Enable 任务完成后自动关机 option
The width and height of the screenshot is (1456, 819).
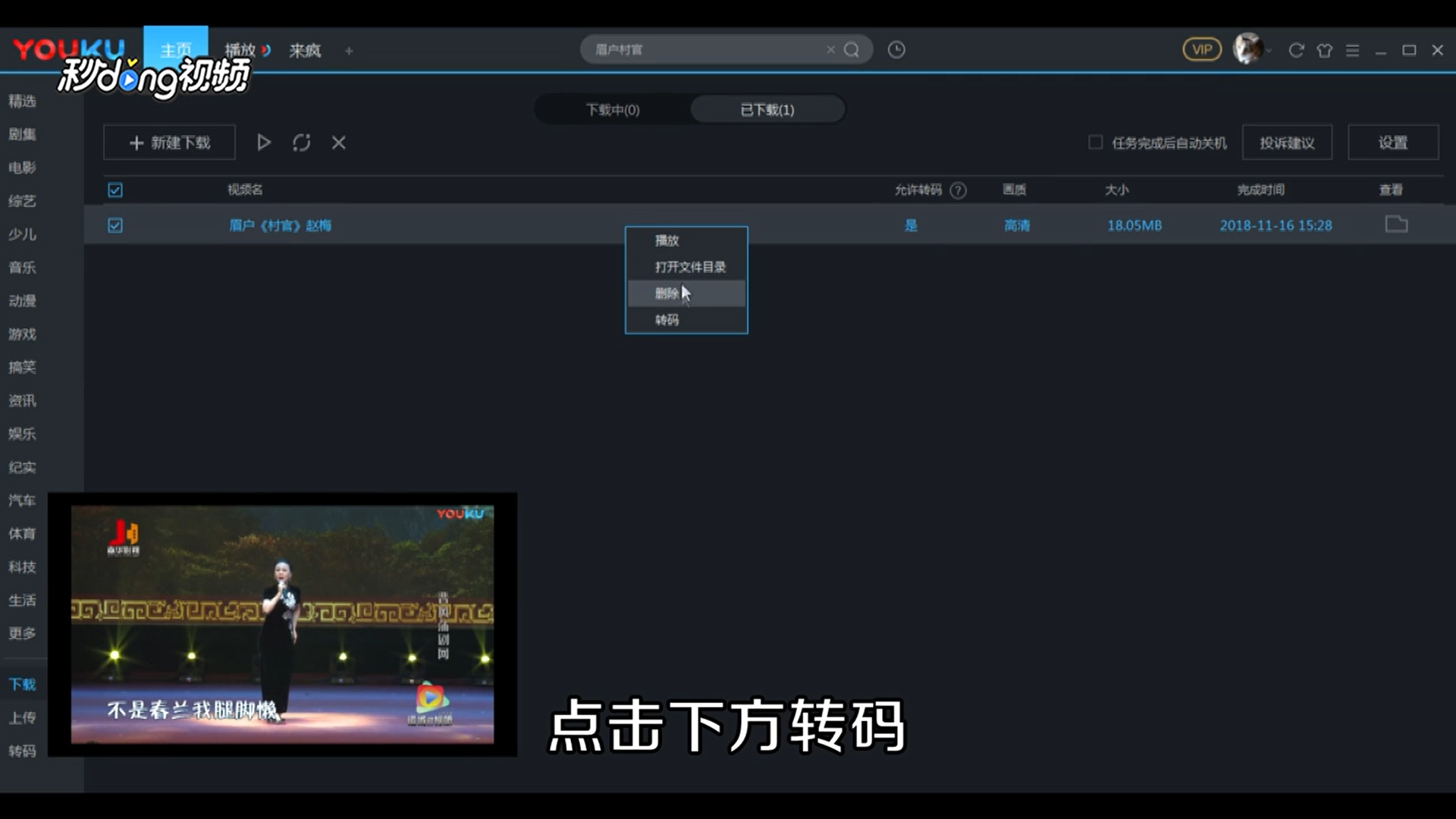(x=1095, y=142)
